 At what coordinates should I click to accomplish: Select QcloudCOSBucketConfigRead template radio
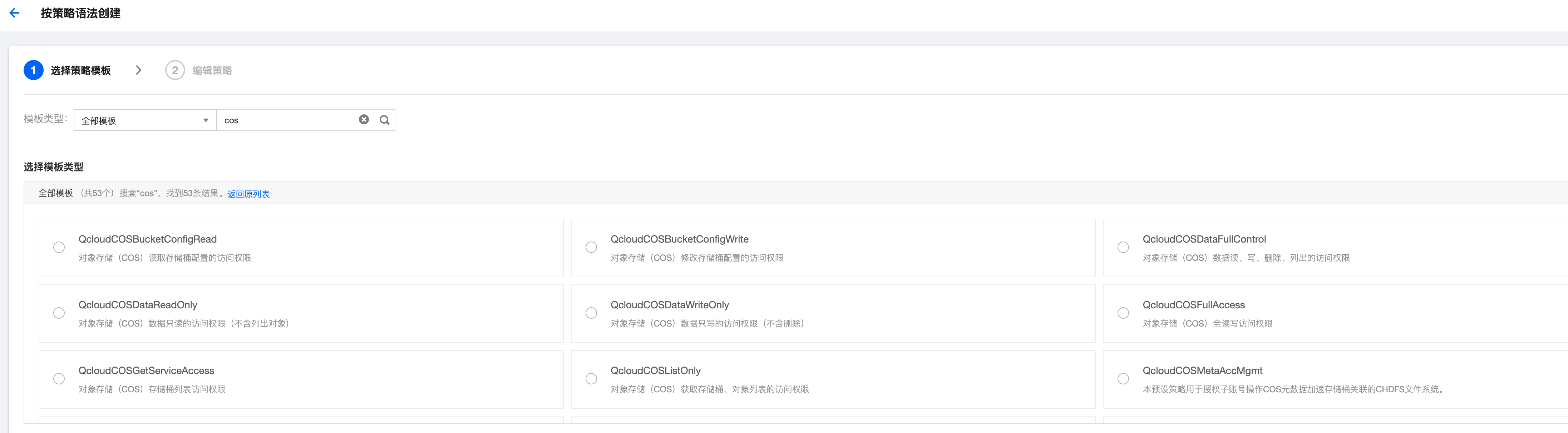pyautogui.click(x=59, y=248)
